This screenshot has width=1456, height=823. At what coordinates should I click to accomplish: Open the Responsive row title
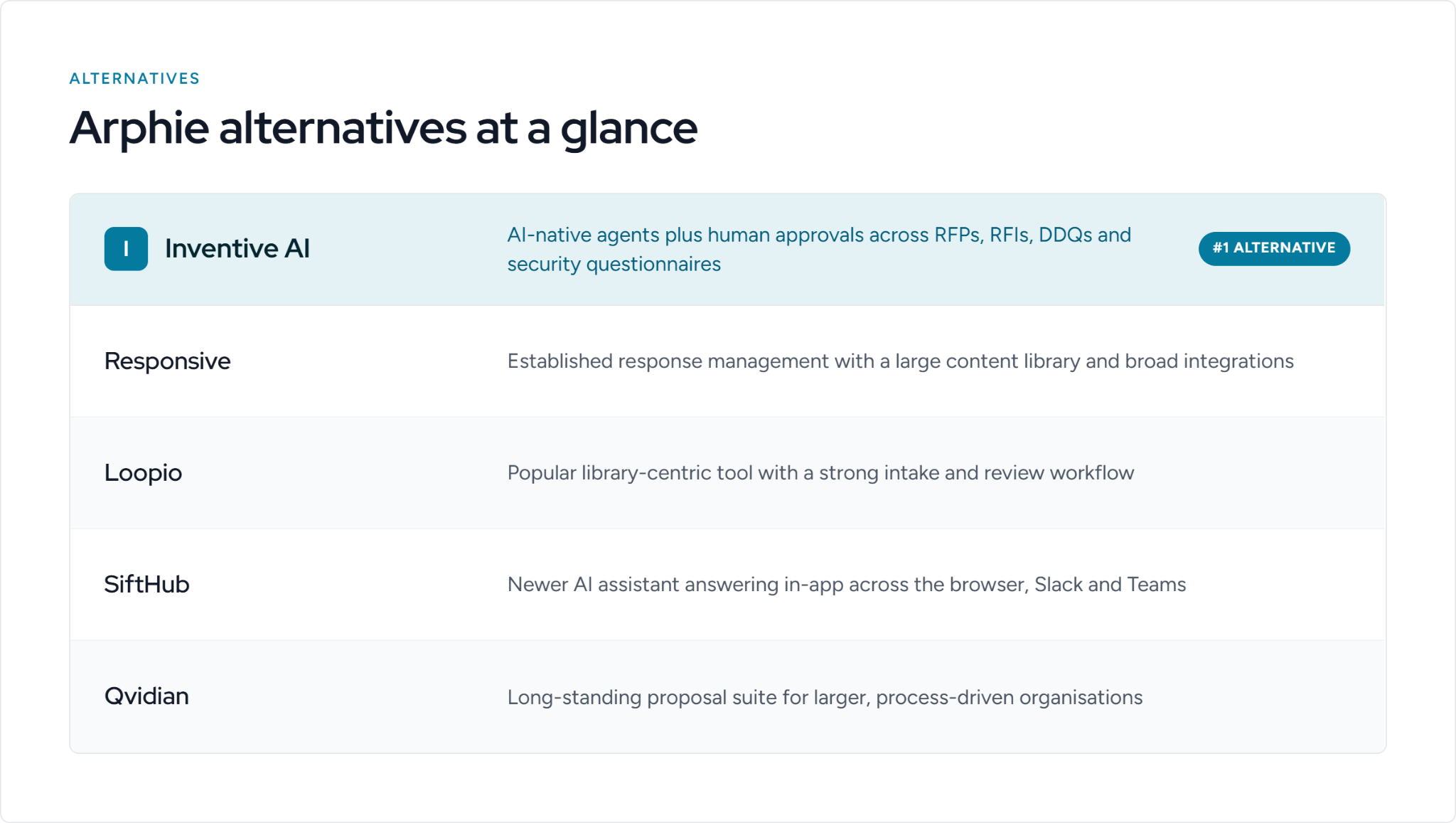(167, 361)
